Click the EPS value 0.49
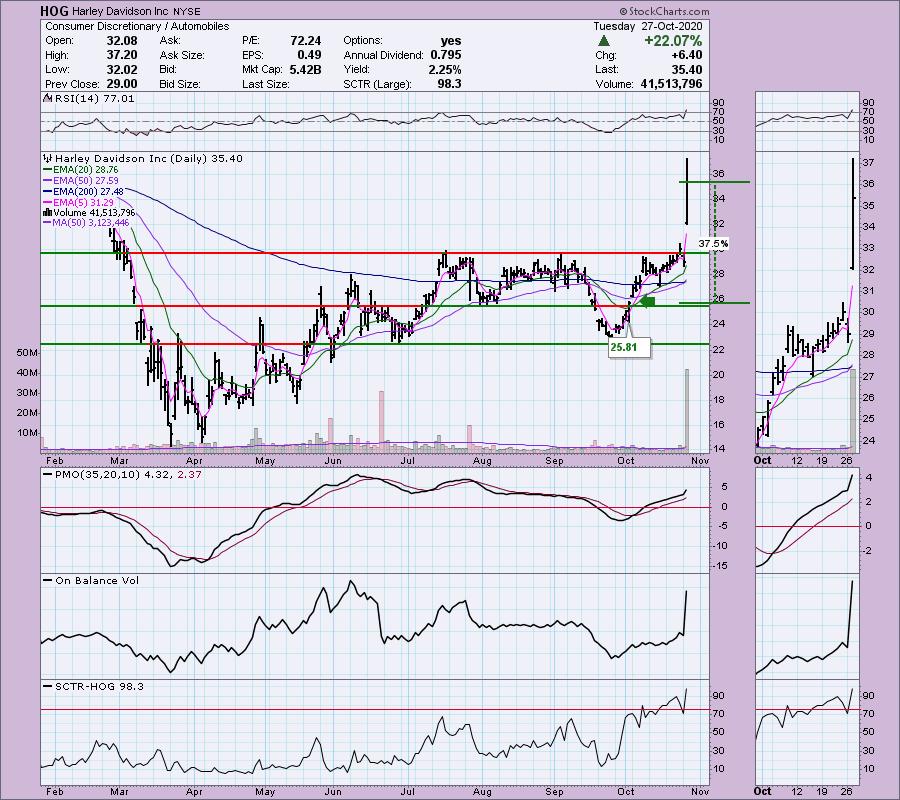900x800 pixels. 309,55
